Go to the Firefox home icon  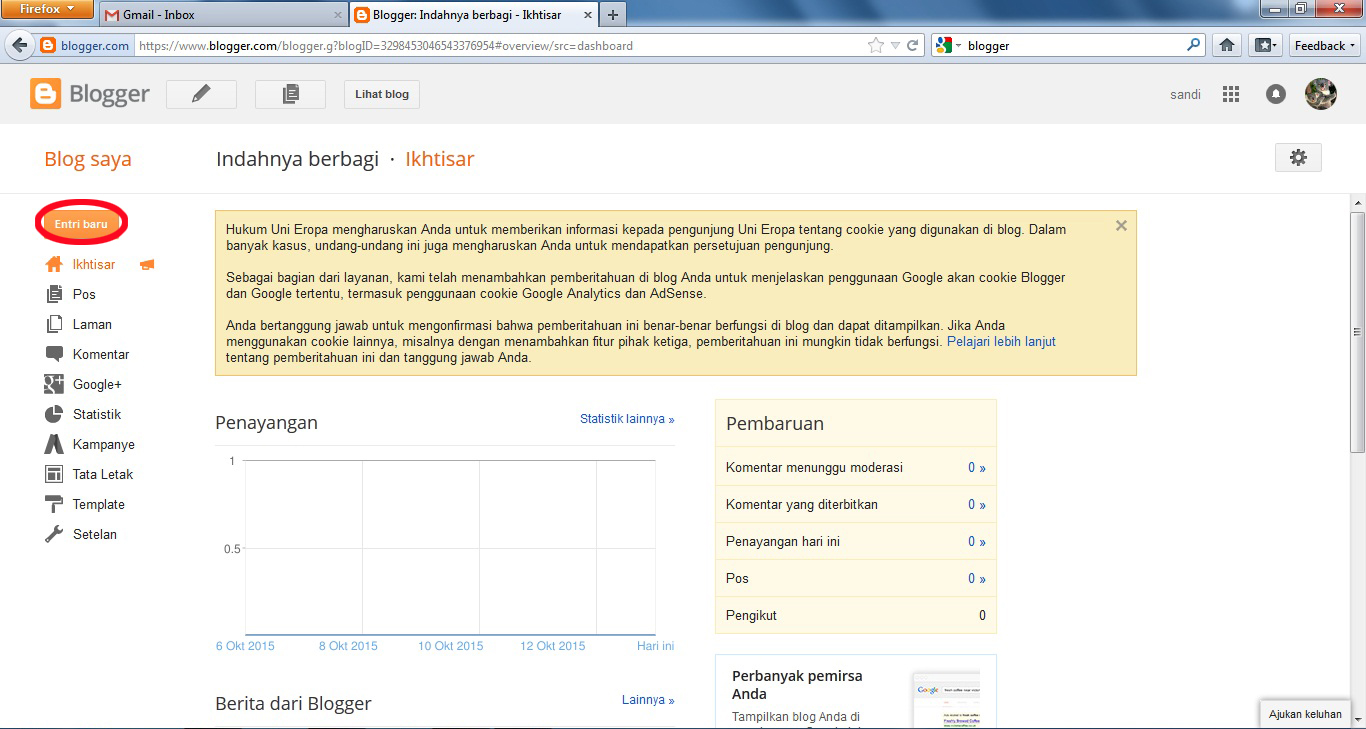click(1227, 46)
